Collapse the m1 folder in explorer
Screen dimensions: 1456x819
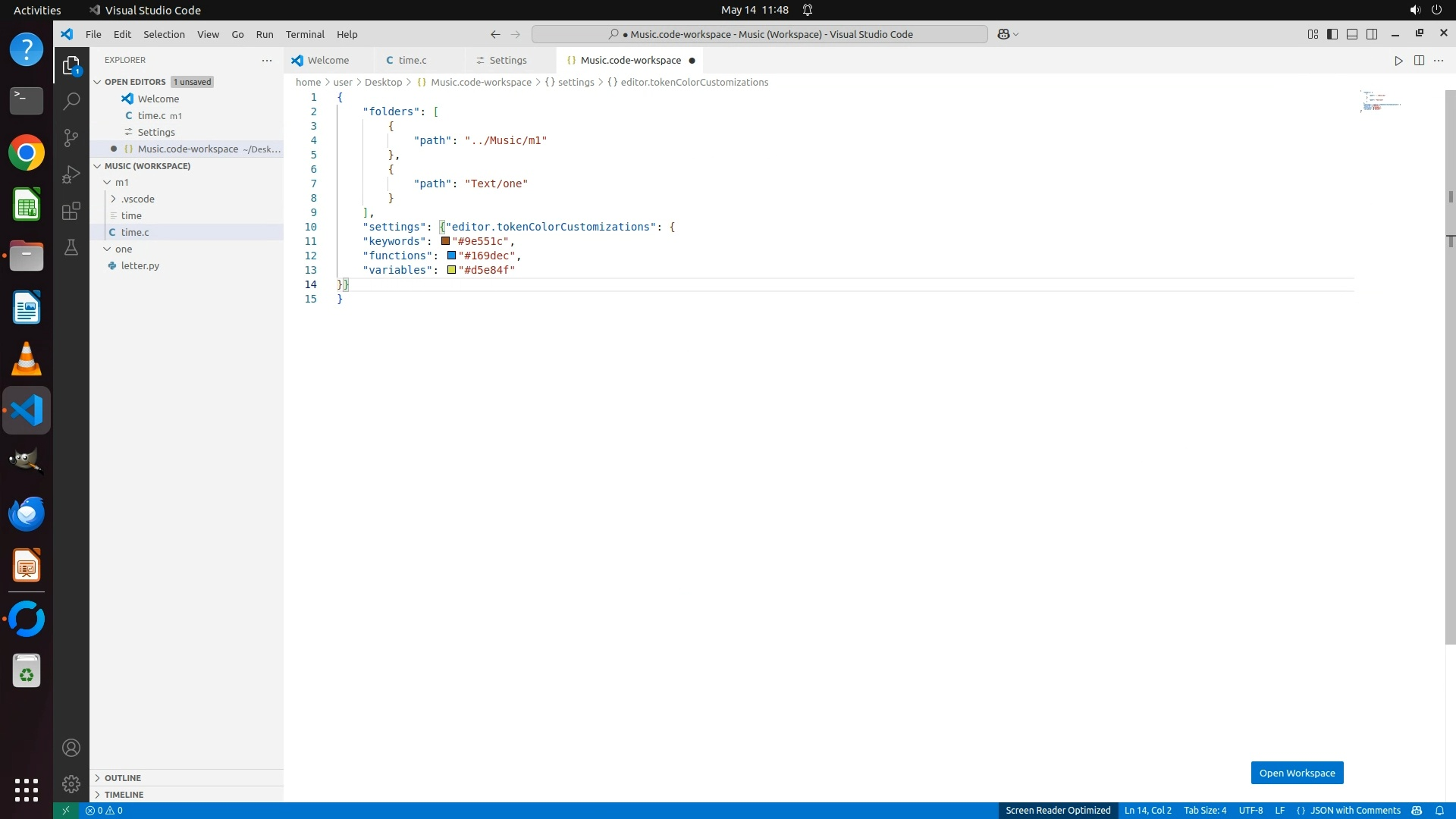tap(121, 183)
